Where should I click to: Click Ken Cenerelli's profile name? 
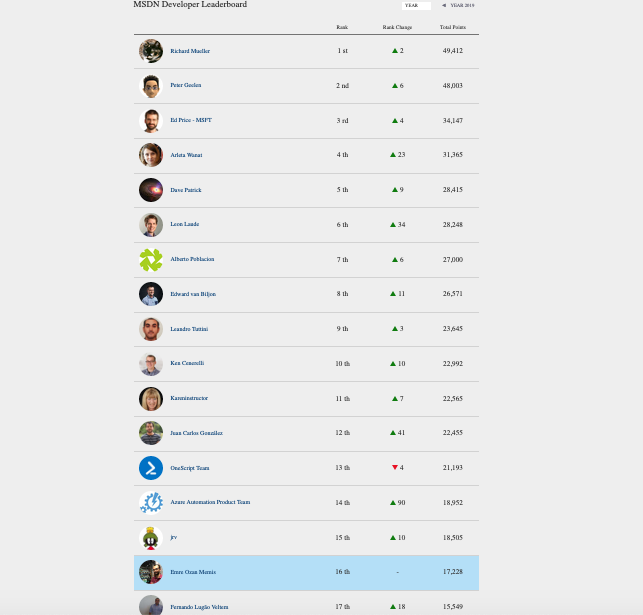coord(187,363)
